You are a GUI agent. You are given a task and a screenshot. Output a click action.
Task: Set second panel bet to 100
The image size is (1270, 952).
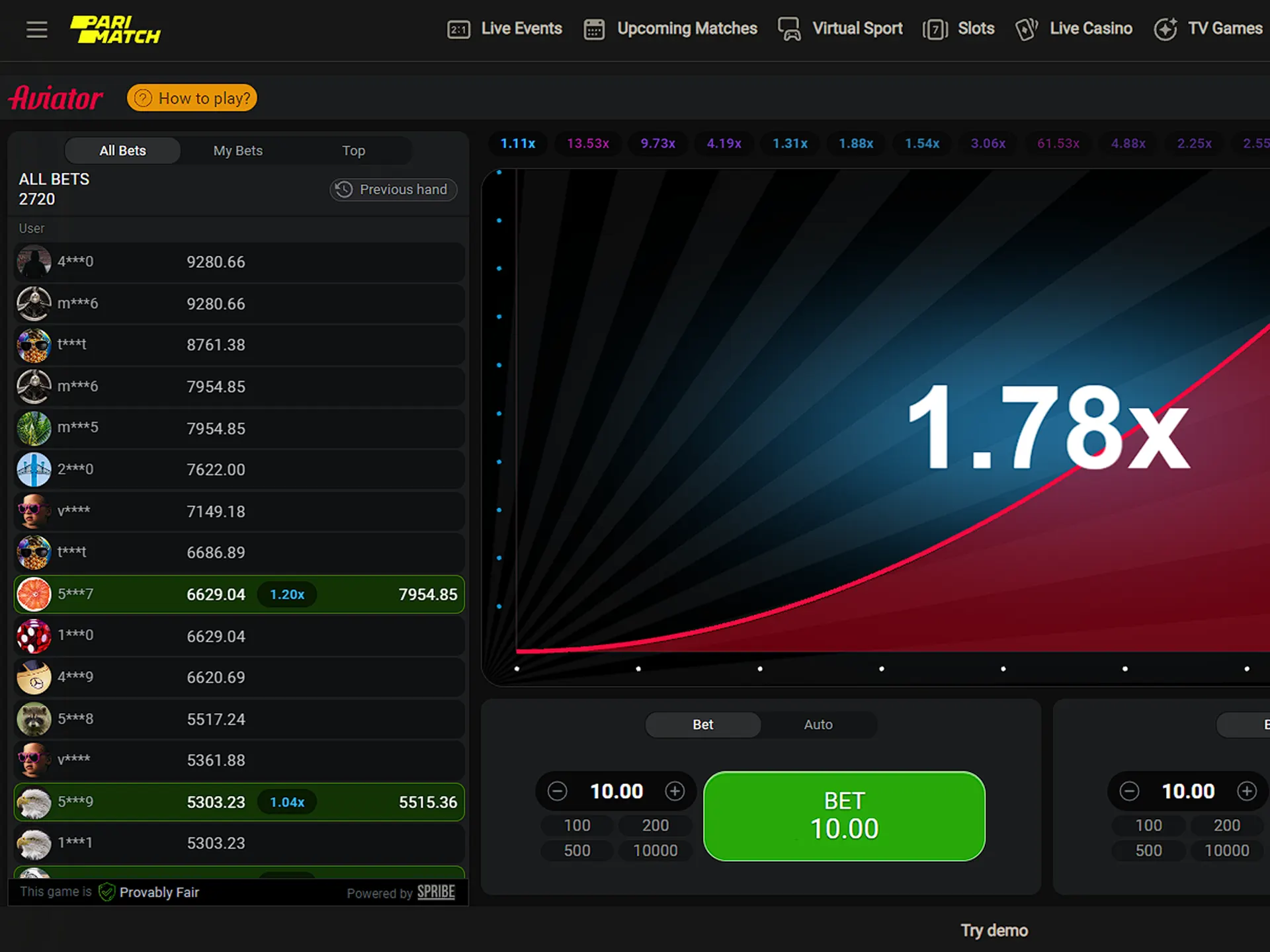pos(1148,825)
